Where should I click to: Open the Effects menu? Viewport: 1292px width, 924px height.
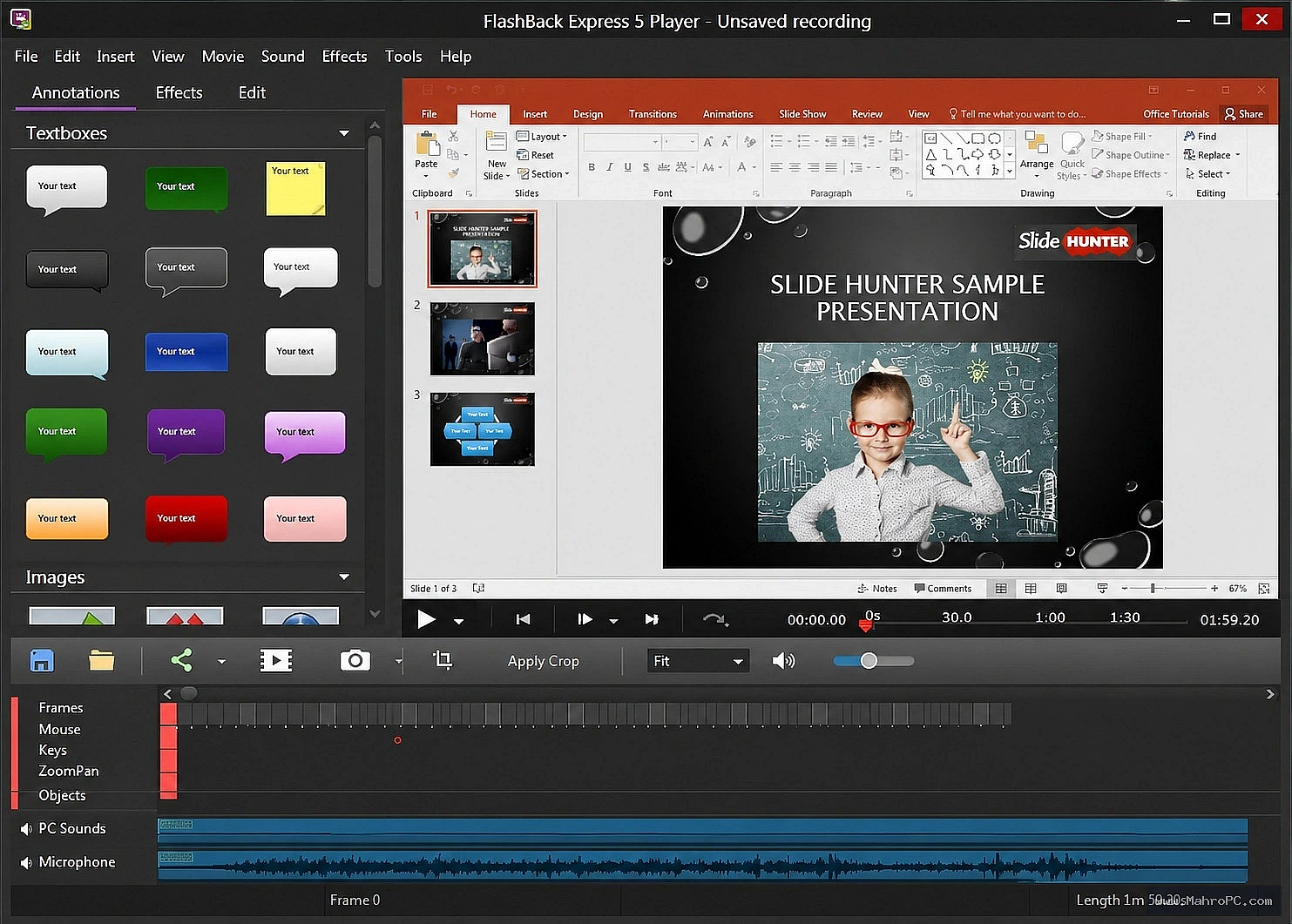(344, 57)
